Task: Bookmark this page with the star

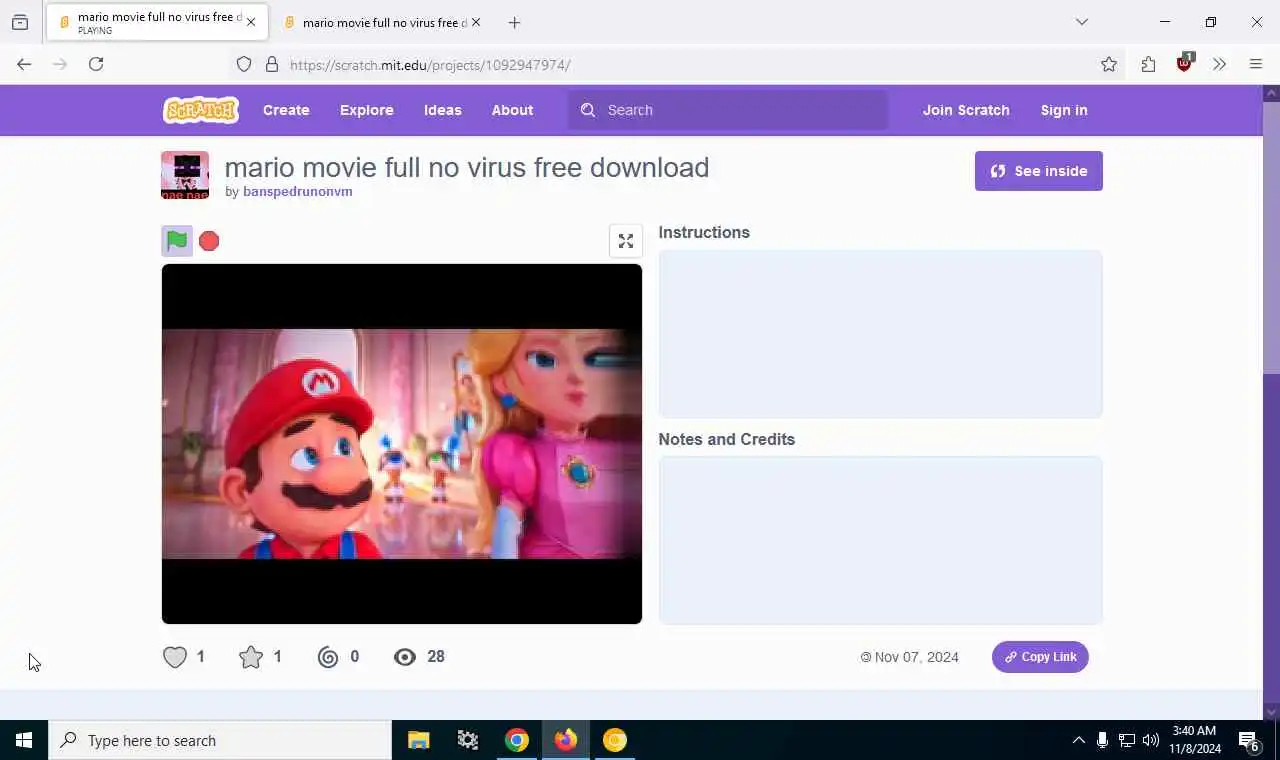Action: (1109, 64)
